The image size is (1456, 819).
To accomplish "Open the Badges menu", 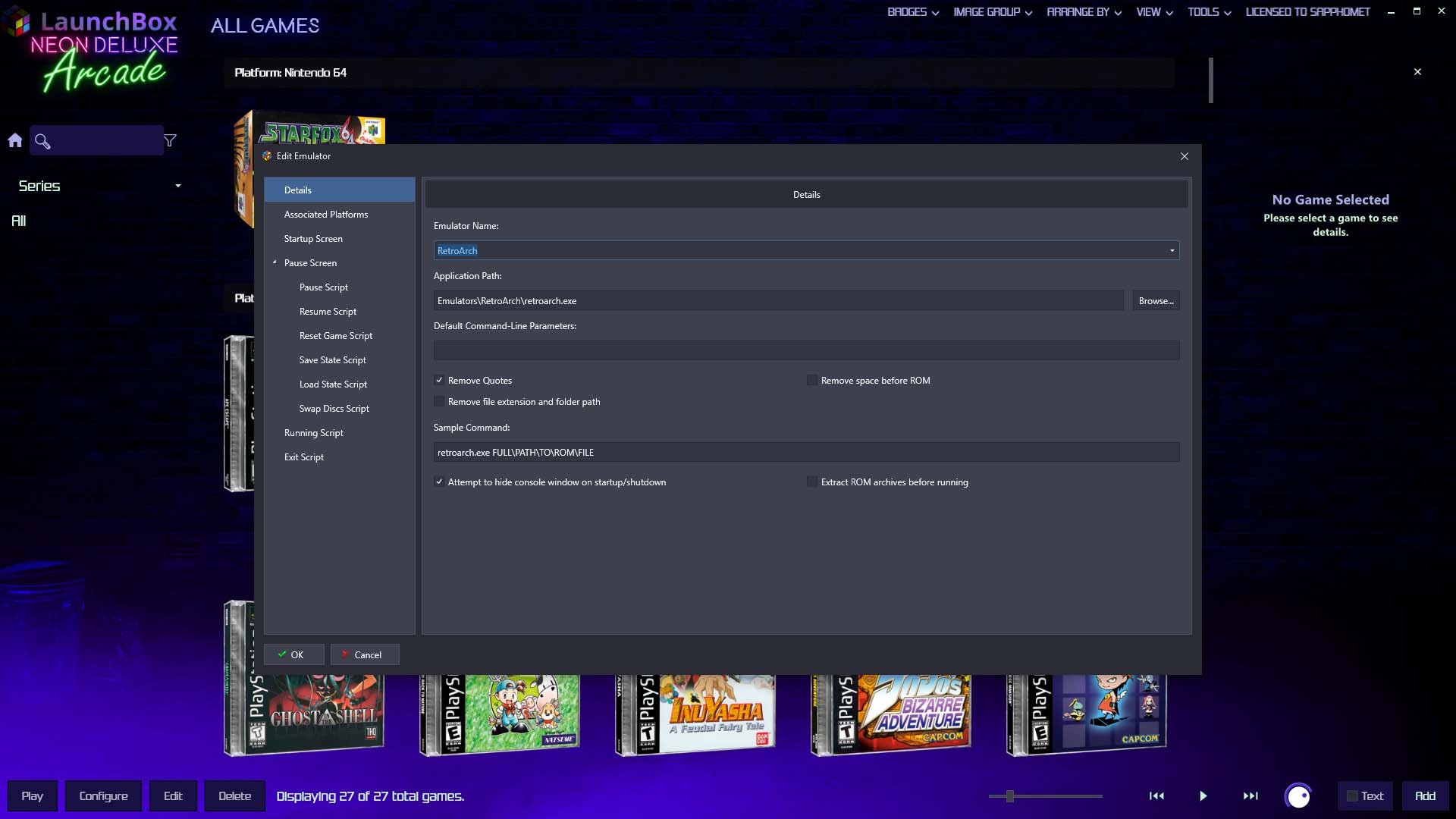I will click(x=913, y=12).
